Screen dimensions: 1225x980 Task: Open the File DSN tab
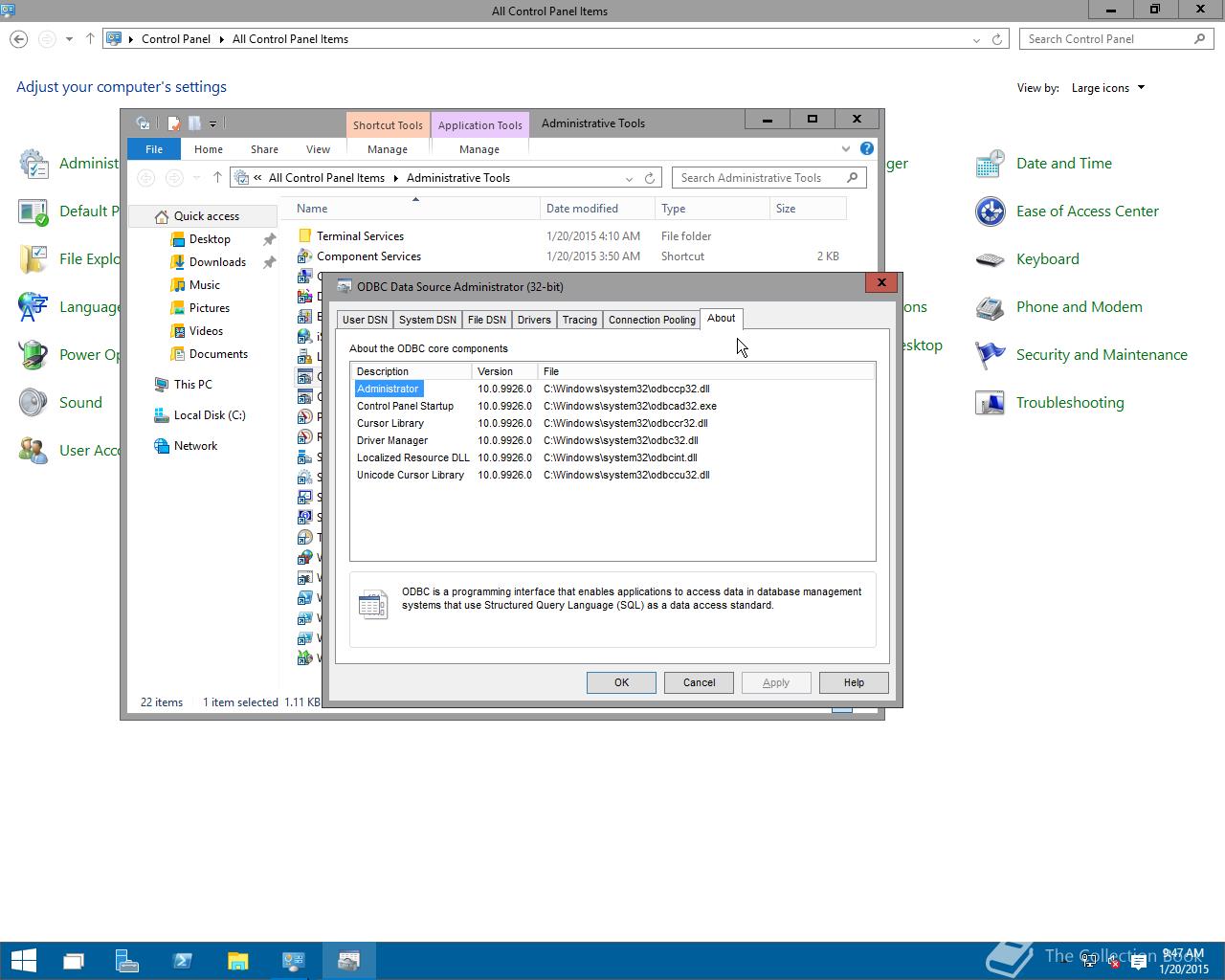click(x=486, y=320)
